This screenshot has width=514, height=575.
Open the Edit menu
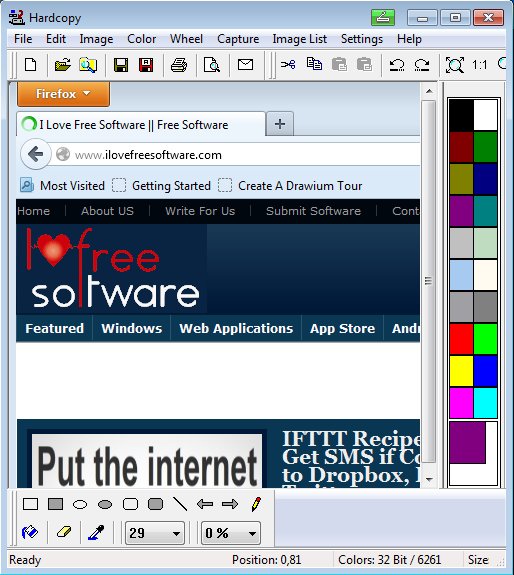click(56, 39)
